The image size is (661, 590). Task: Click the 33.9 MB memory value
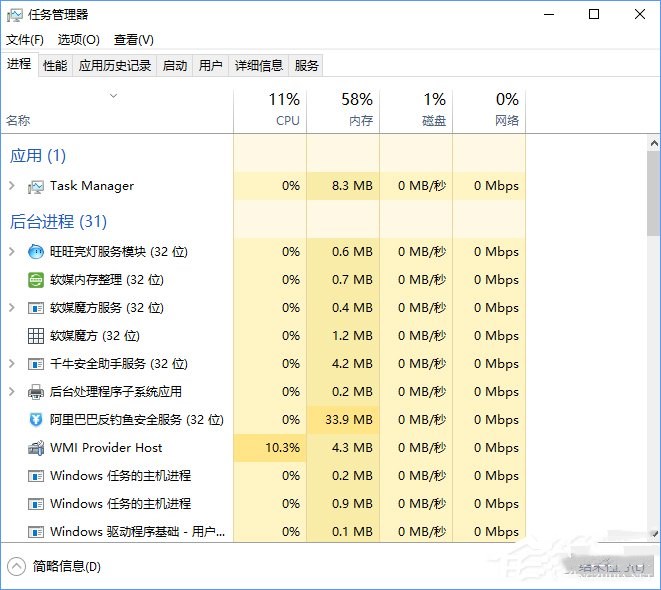click(x=349, y=420)
